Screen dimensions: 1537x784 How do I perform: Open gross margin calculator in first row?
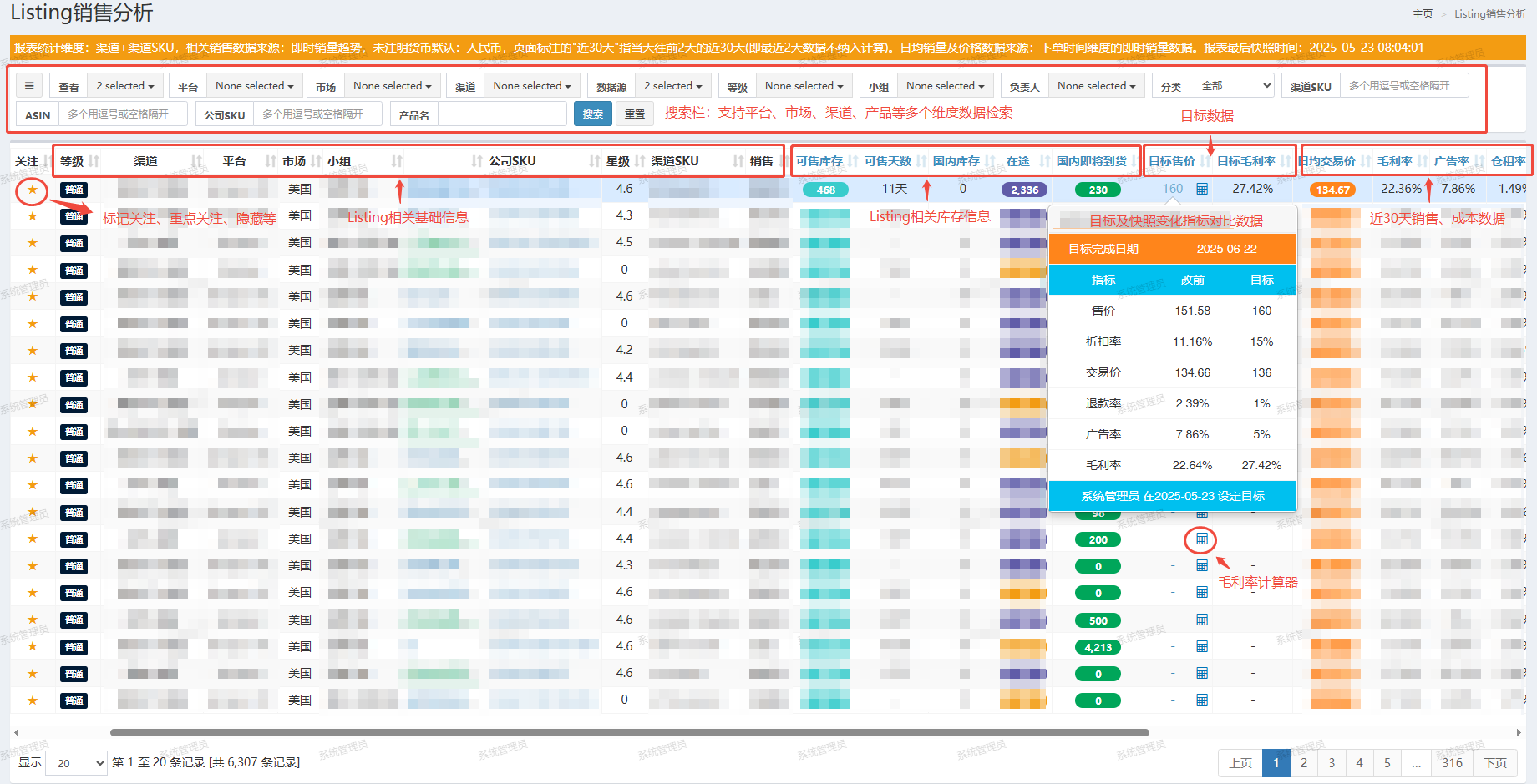tap(1202, 190)
